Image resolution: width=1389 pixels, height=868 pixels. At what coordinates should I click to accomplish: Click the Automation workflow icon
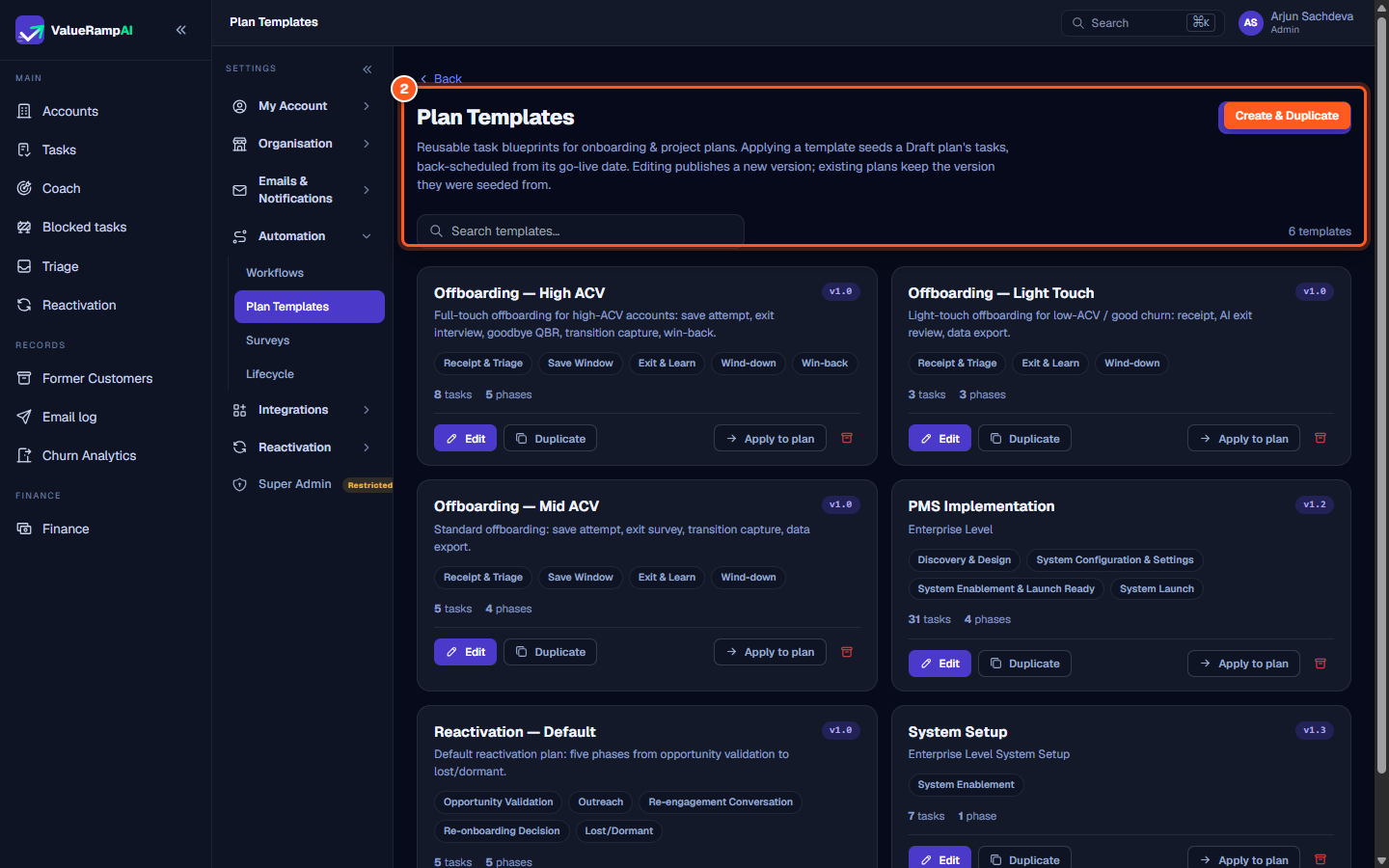(x=239, y=236)
